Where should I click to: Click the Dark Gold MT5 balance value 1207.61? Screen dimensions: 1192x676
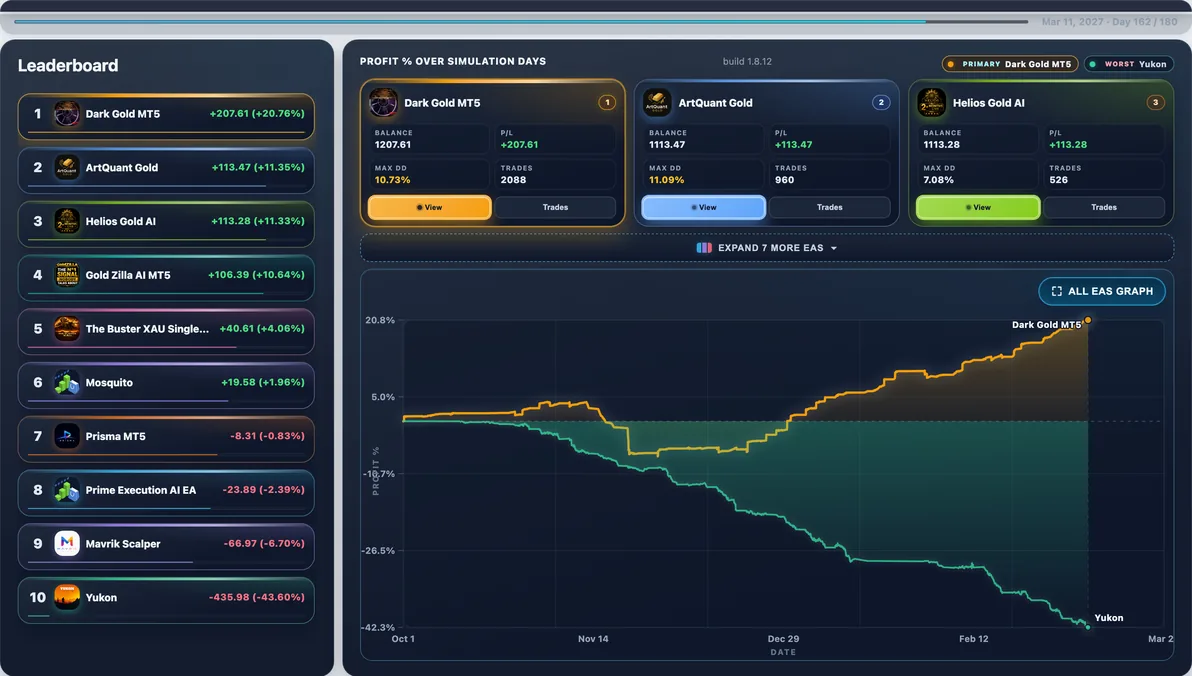click(x=393, y=144)
